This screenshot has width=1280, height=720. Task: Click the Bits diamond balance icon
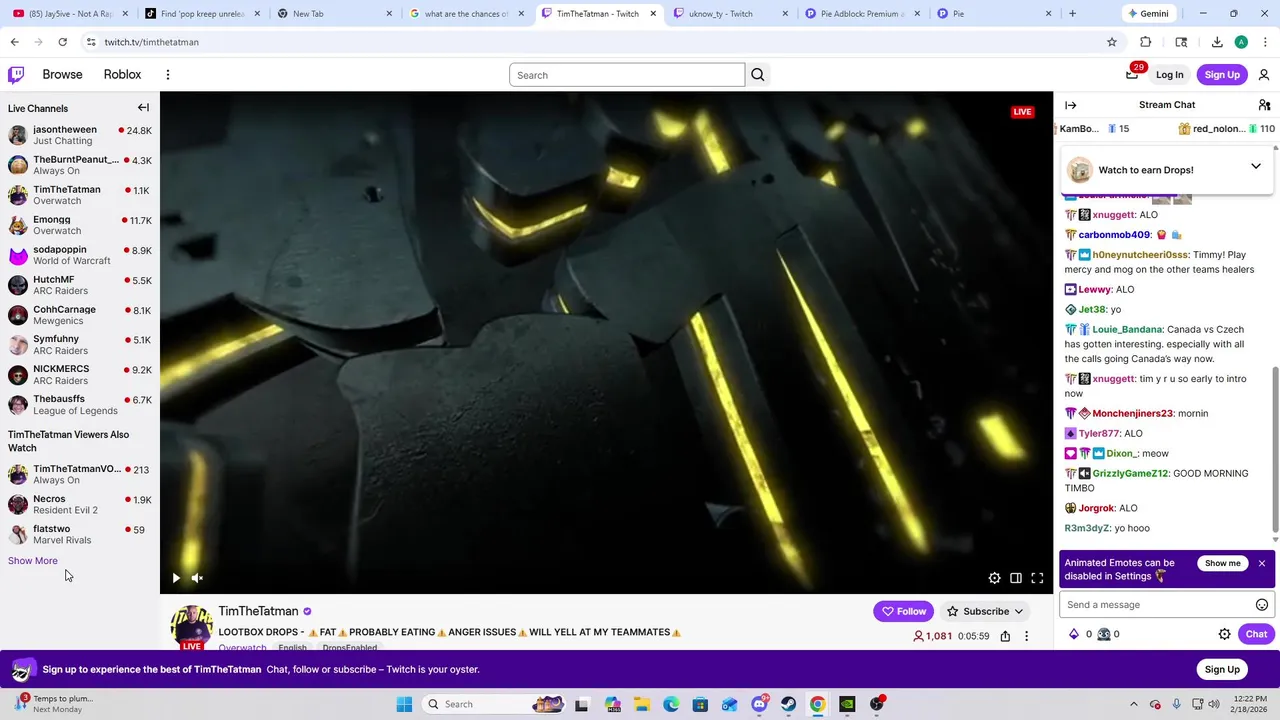[1074, 634]
